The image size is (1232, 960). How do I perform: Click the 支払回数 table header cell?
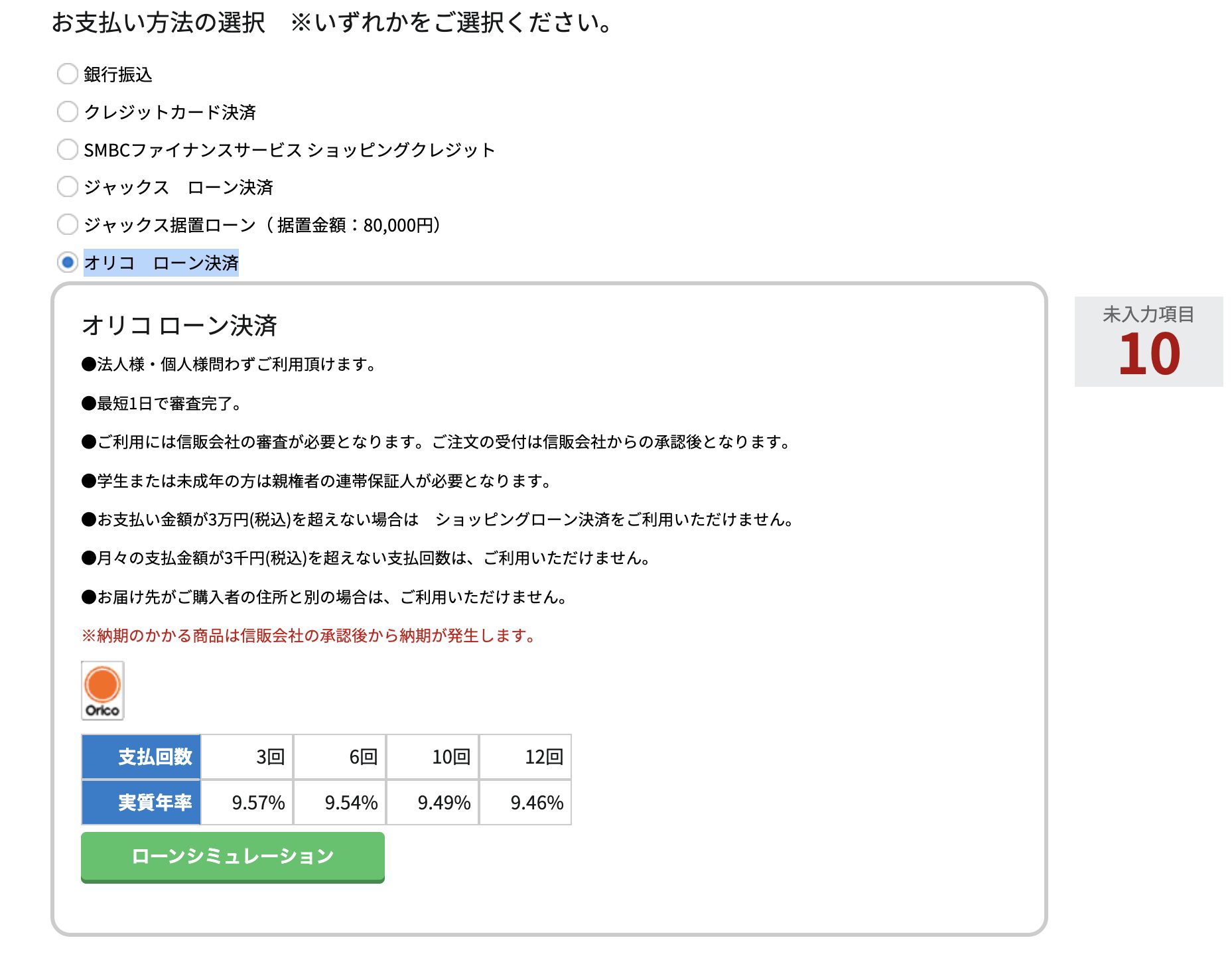pyautogui.click(x=141, y=757)
